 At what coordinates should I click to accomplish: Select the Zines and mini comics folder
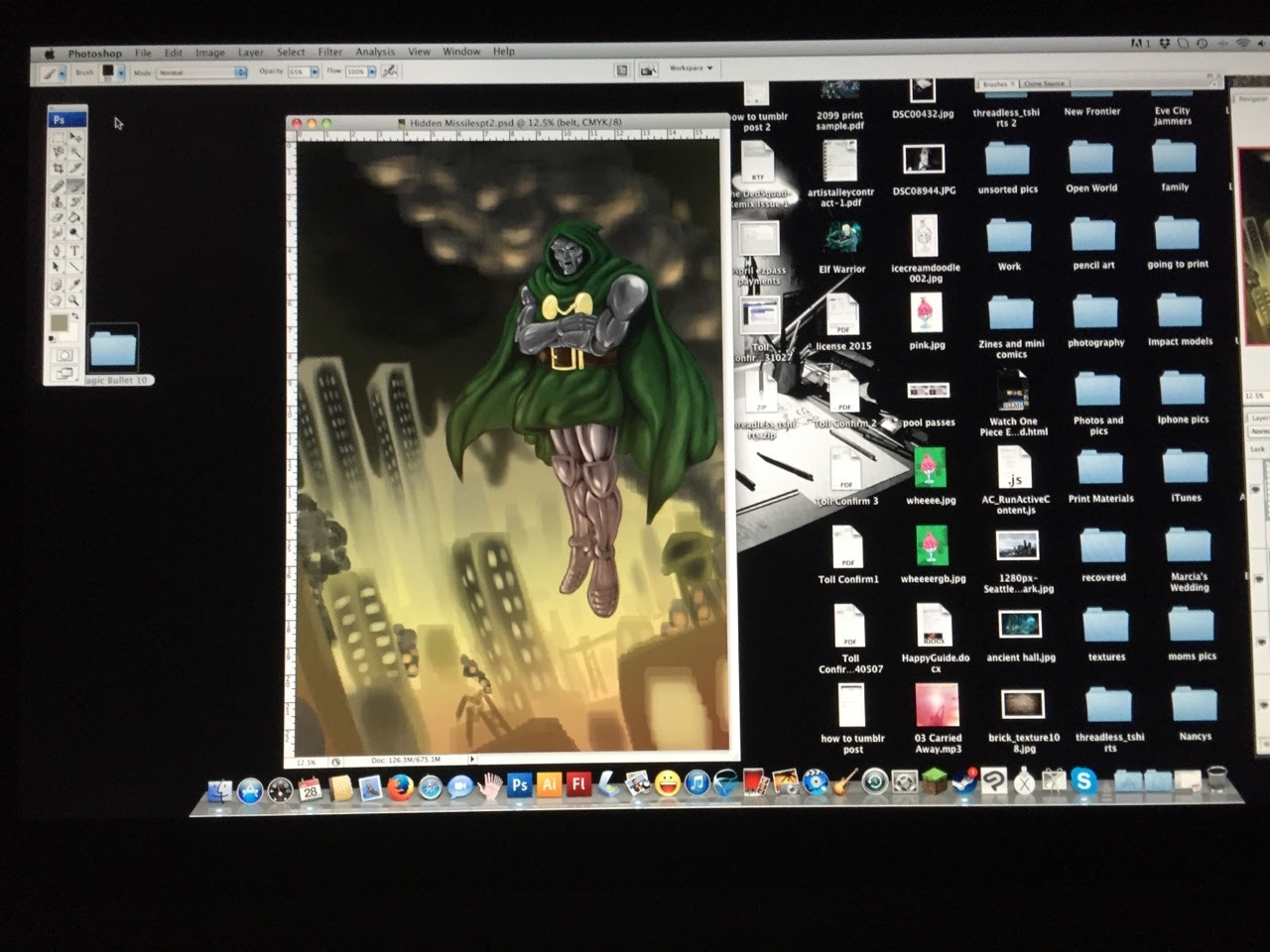tap(1011, 326)
